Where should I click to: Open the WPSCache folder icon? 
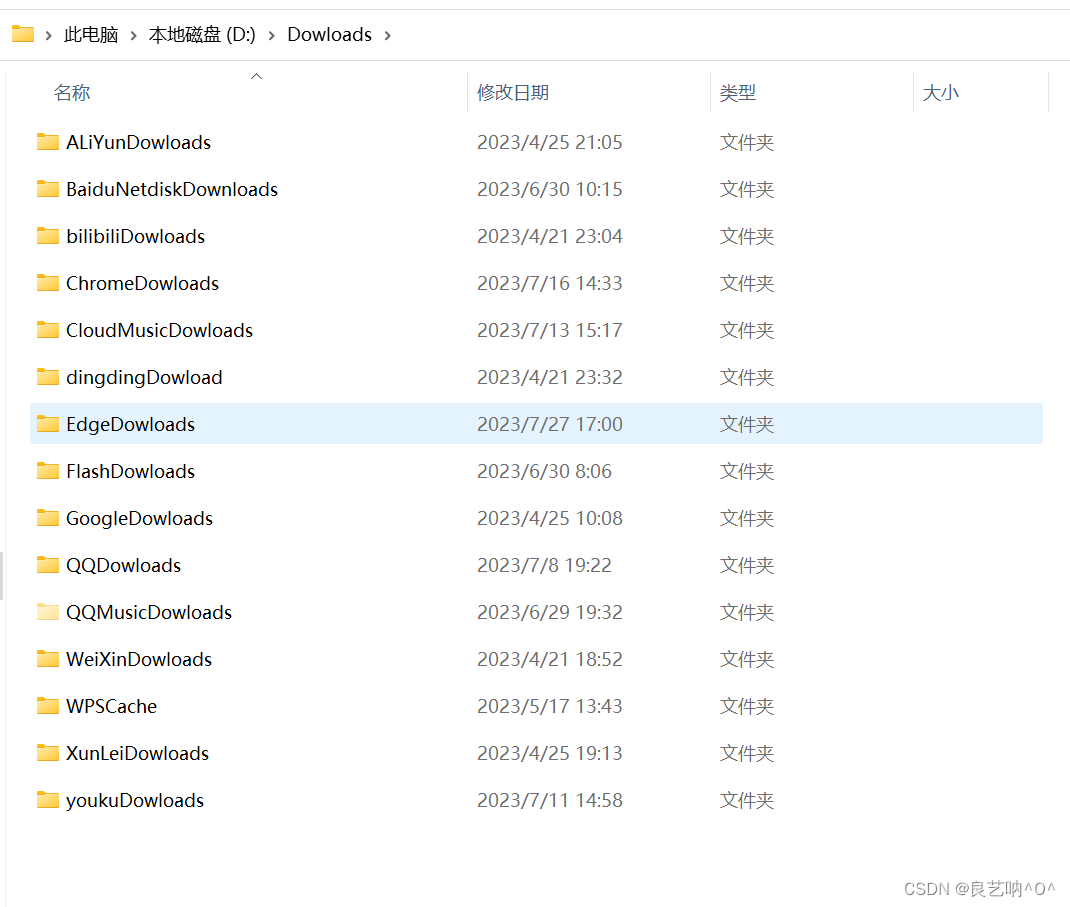tap(48, 706)
